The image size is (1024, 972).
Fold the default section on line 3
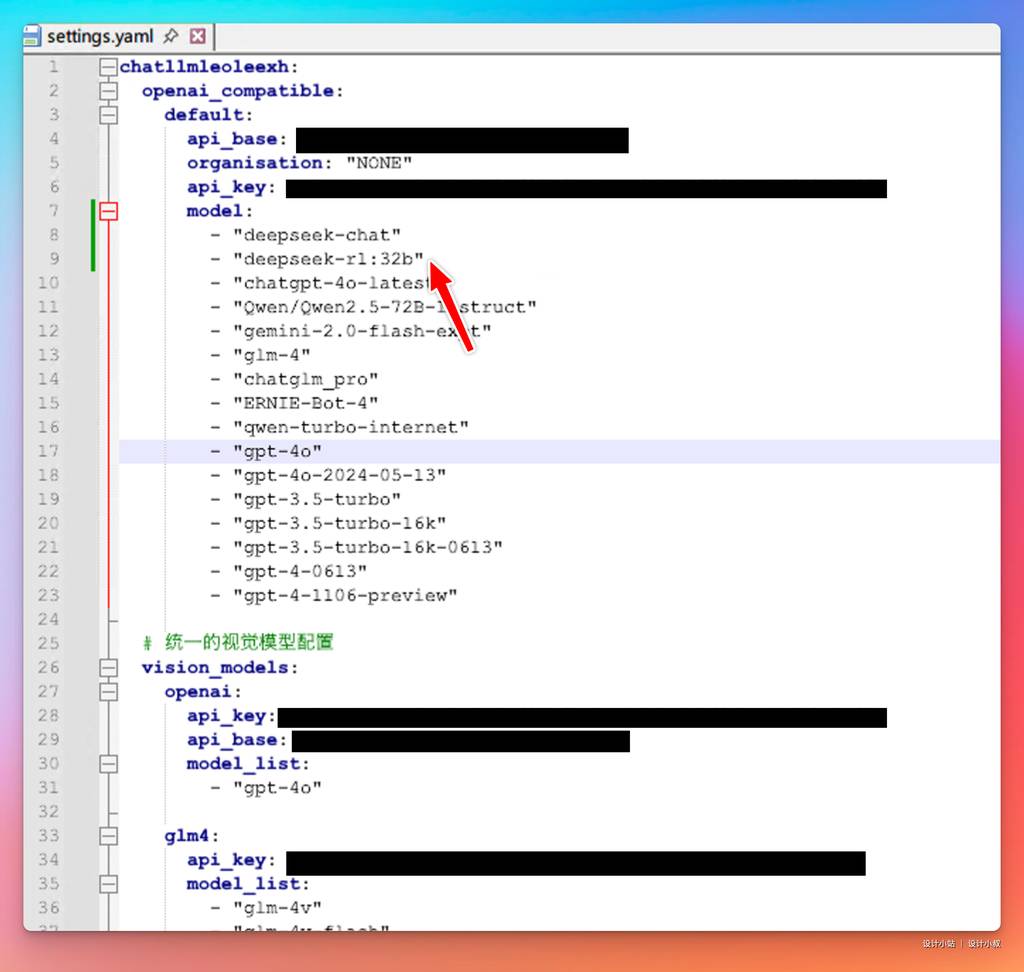108,115
